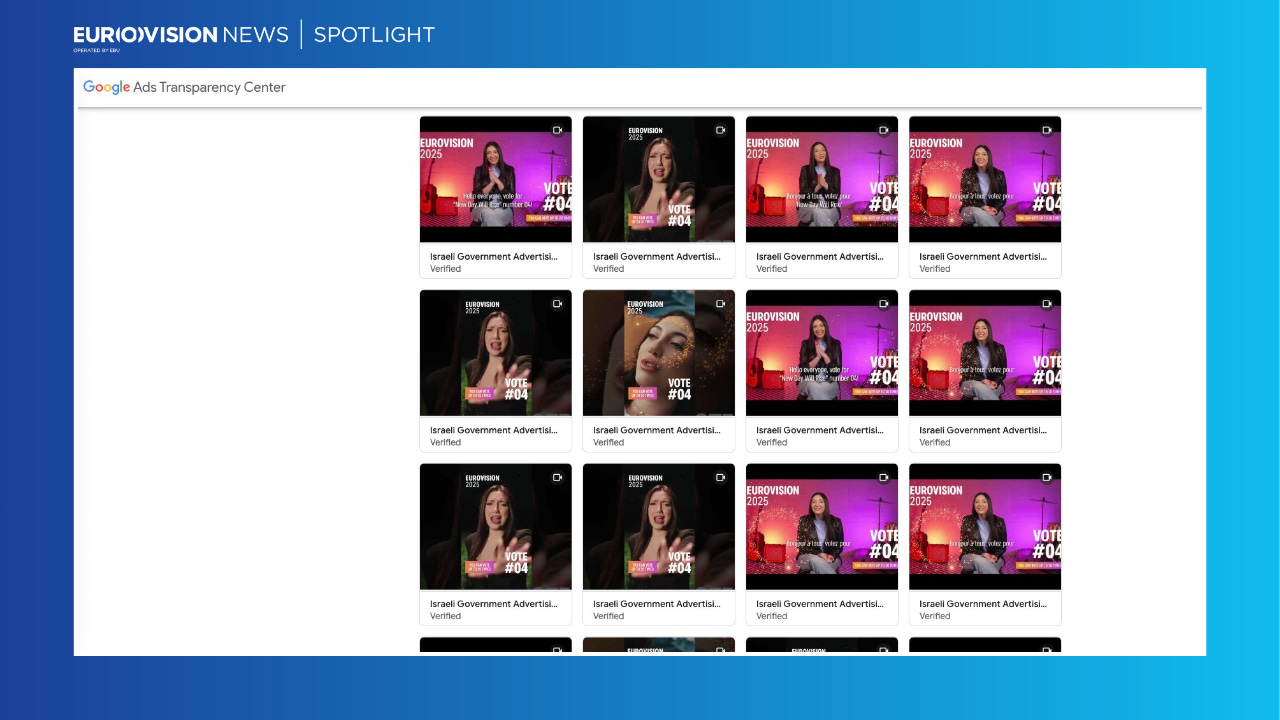The width and height of the screenshot is (1280, 720).
Task: Open the first row, fourth ad thumbnail with sparkles
Action: pos(985,179)
